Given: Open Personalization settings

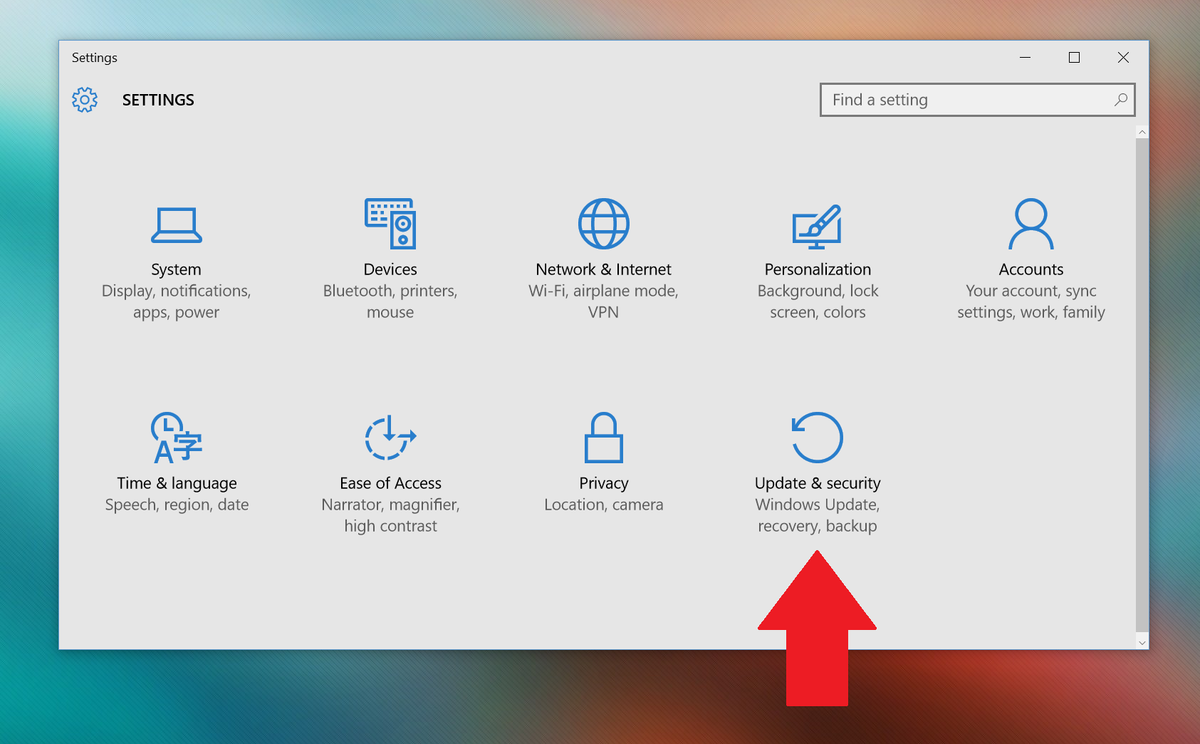Looking at the screenshot, I should tap(817, 223).
